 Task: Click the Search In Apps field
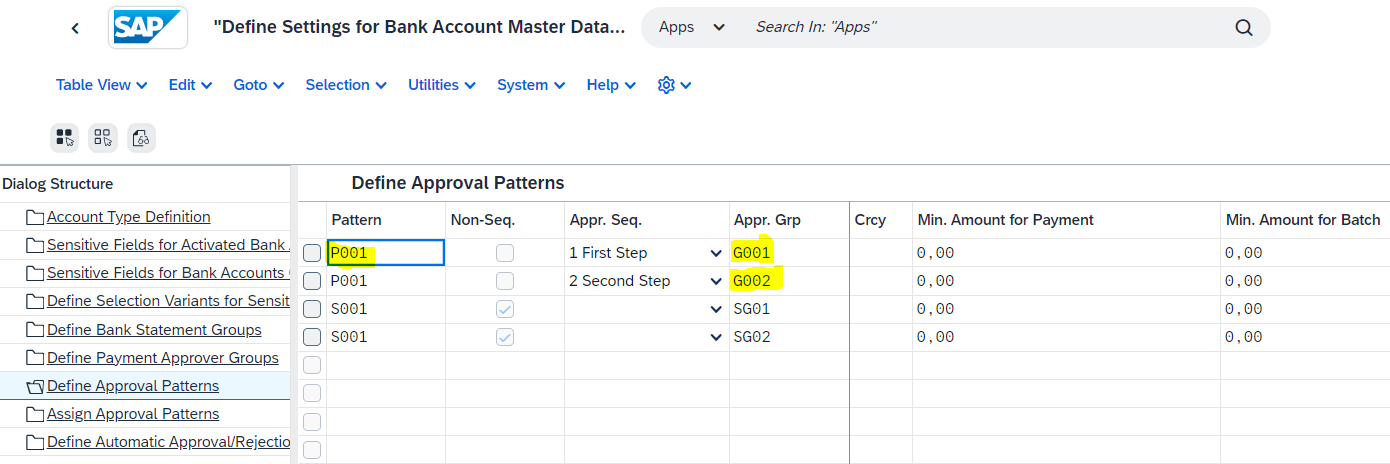tap(985, 27)
